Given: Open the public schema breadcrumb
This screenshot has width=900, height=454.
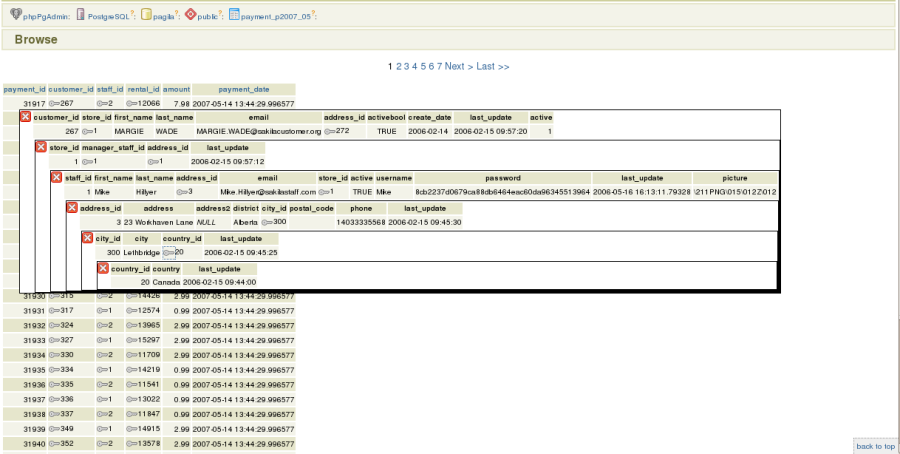Looking at the screenshot, I should pos(206,16).
